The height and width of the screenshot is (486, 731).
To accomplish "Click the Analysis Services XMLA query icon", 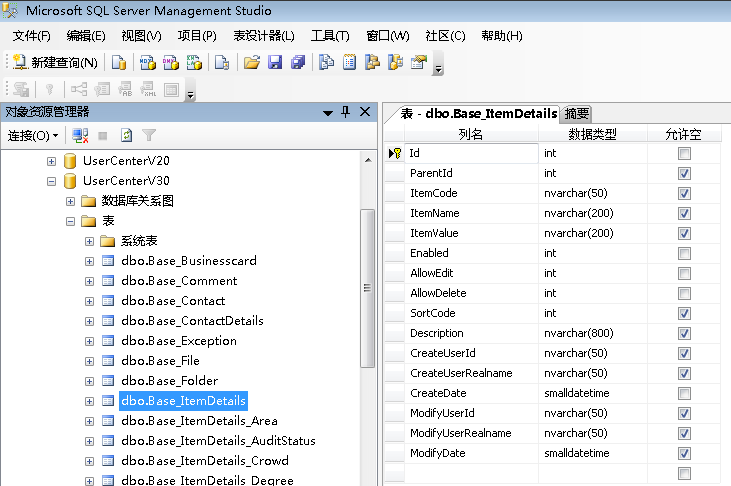I will [194, 62].
